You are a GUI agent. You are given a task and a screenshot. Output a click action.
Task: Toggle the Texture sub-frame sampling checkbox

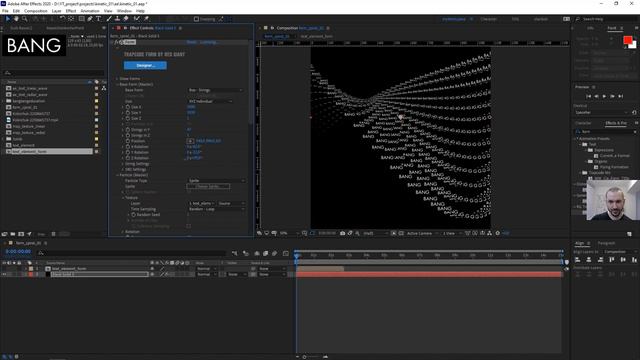pos(189,226)
